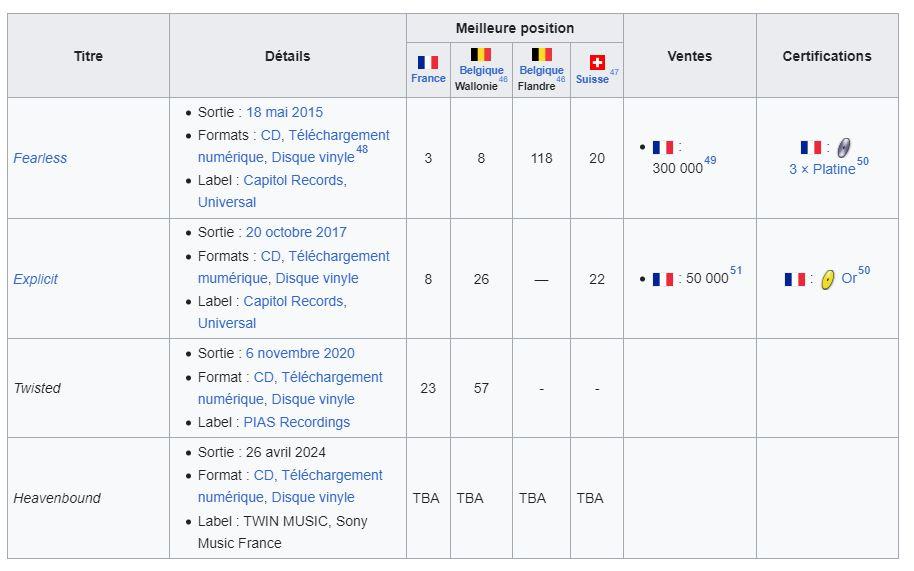Click the France flag icon in header
Screen dimensions: 914x571
tap(428, 62)
